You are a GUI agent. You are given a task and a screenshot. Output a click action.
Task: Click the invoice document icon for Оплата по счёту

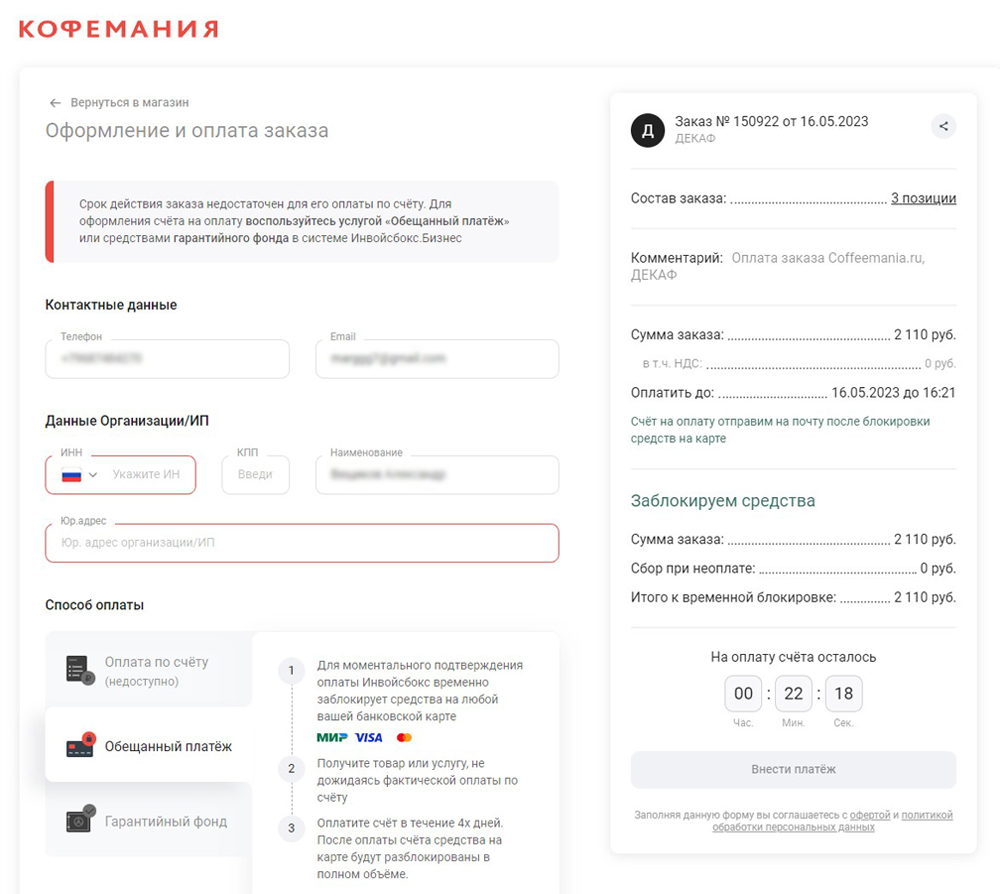(x=80, y=670)
